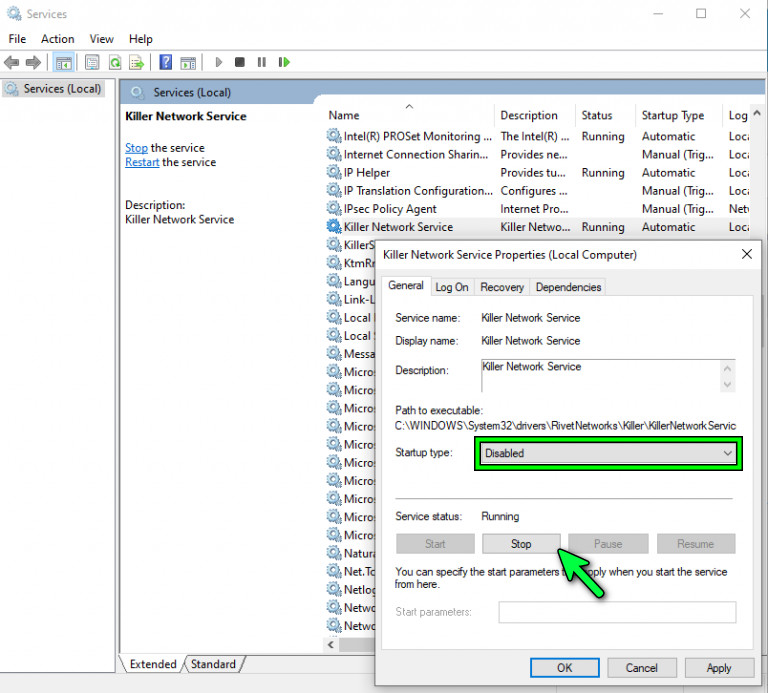Select the Standard view tab at bottom
The image size is (768, 693).
click(x=213, y=664)
